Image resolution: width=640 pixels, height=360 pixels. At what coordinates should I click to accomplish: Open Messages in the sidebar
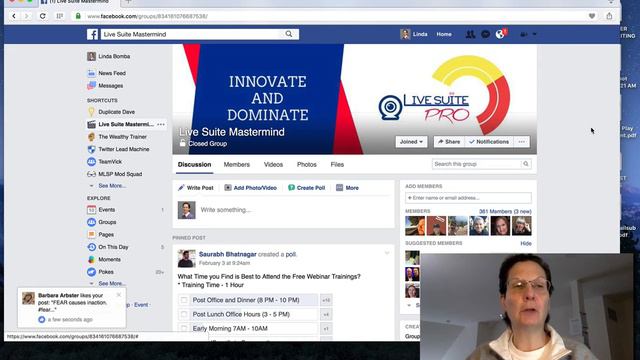coord(111,86)
